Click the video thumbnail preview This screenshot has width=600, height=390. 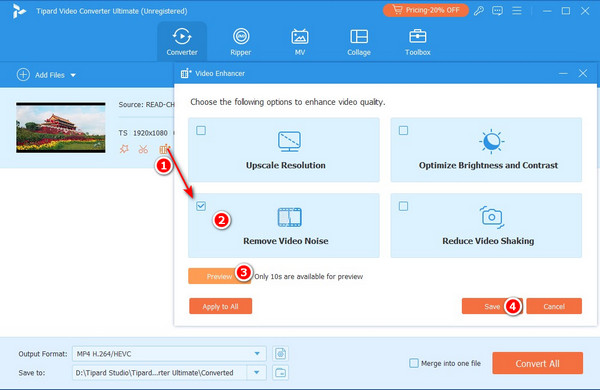(61, 127)
